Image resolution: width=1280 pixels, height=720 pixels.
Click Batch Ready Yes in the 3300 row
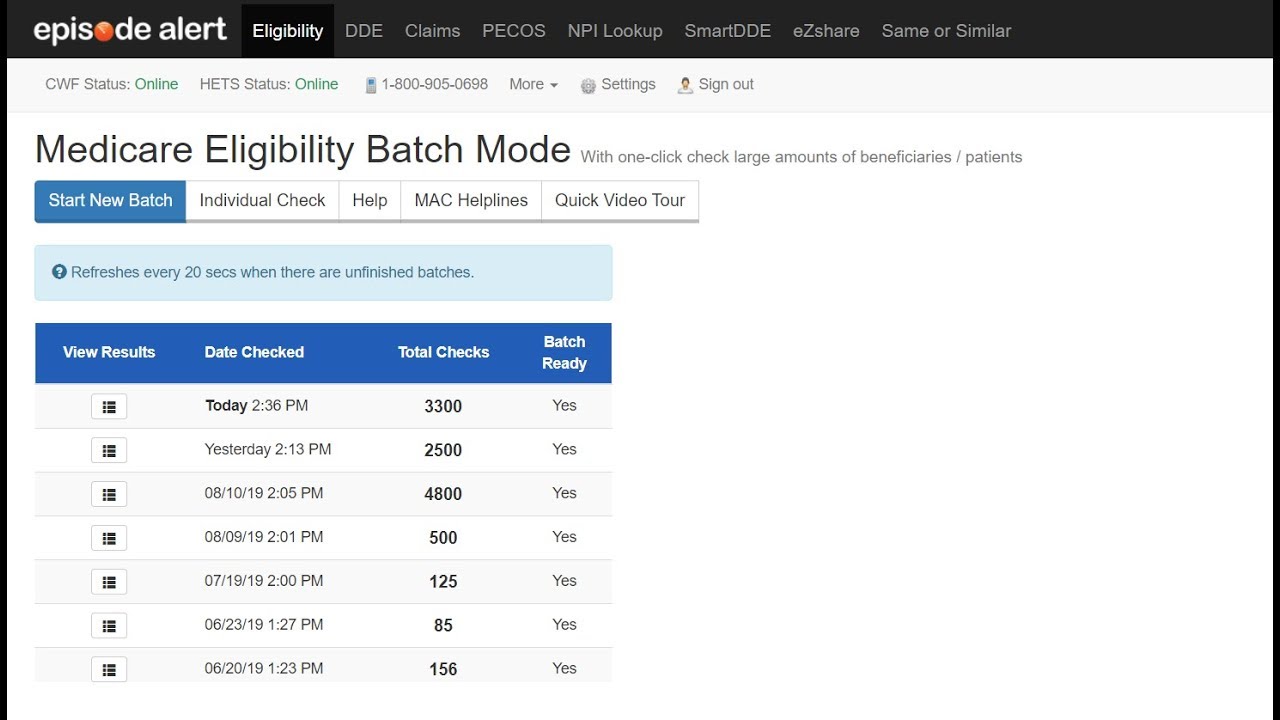(564, 405)
